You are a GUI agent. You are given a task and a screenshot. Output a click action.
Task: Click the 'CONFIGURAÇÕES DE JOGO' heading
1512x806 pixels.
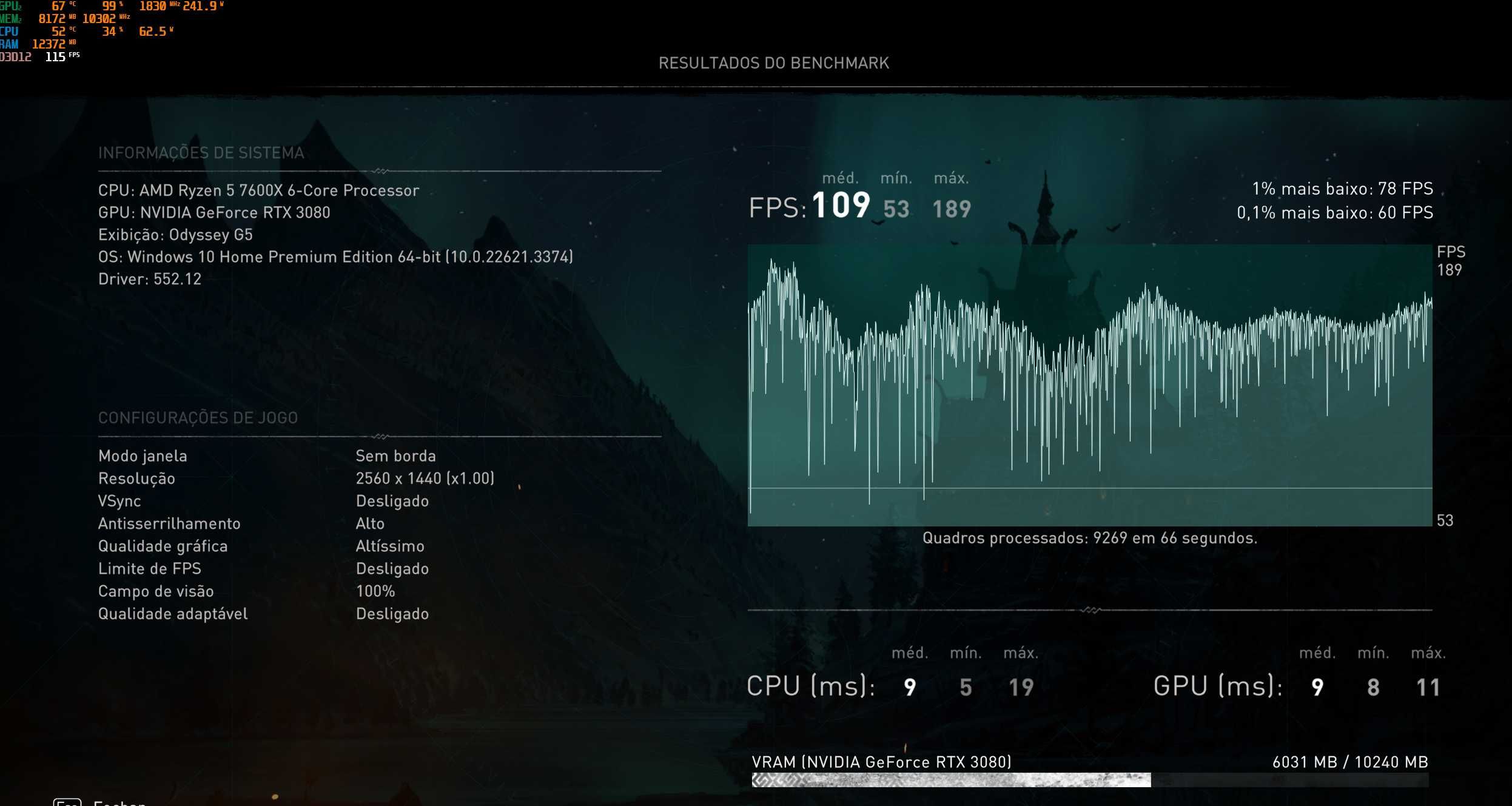point(198,418)
